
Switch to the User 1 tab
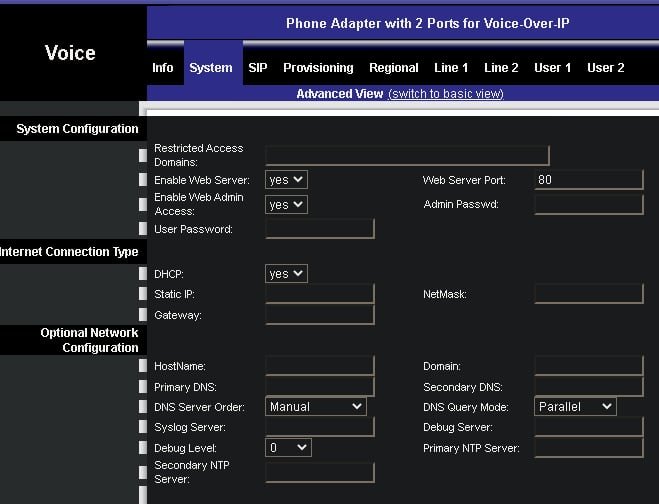552,68
